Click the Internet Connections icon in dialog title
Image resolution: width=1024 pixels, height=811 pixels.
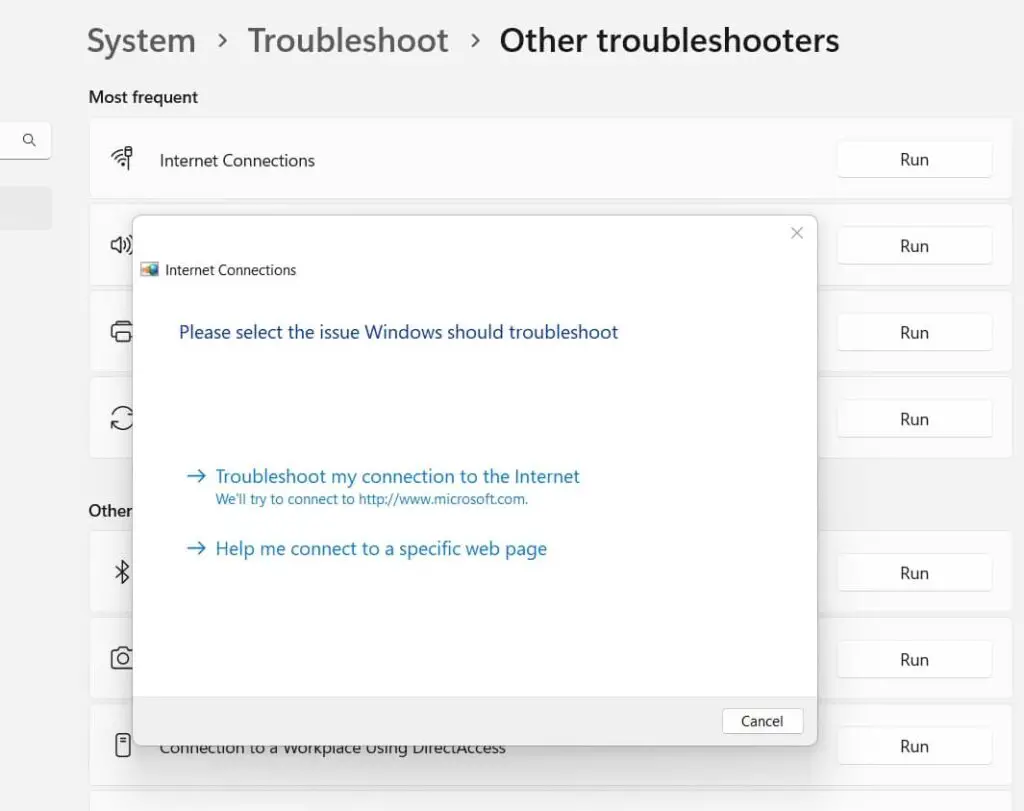(x=150, y=269)
